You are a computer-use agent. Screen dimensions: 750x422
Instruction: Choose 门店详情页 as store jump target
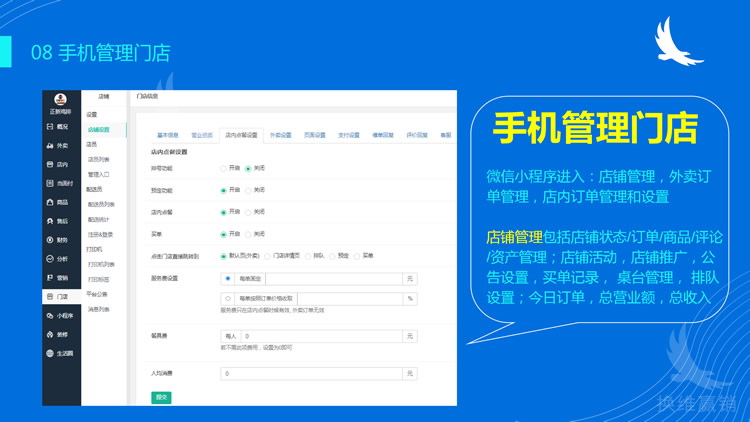coord(267,256)
